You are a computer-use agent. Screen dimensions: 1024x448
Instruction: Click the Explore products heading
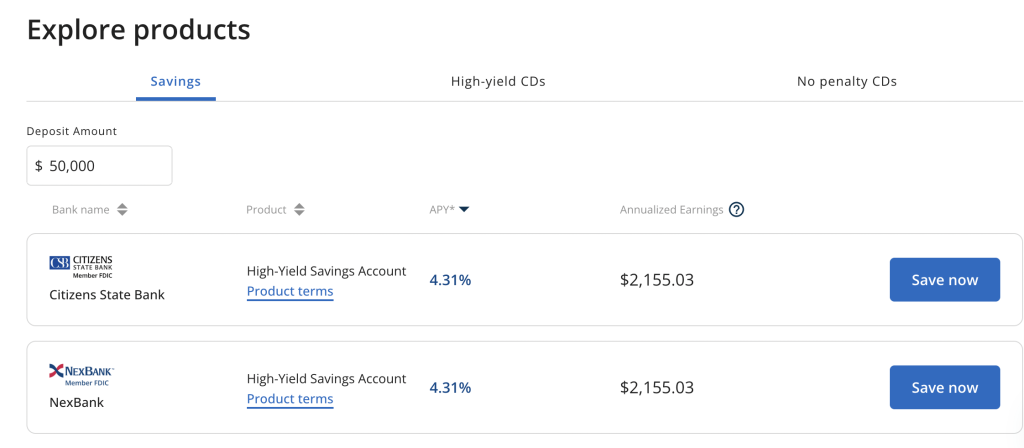pos(138,30)
